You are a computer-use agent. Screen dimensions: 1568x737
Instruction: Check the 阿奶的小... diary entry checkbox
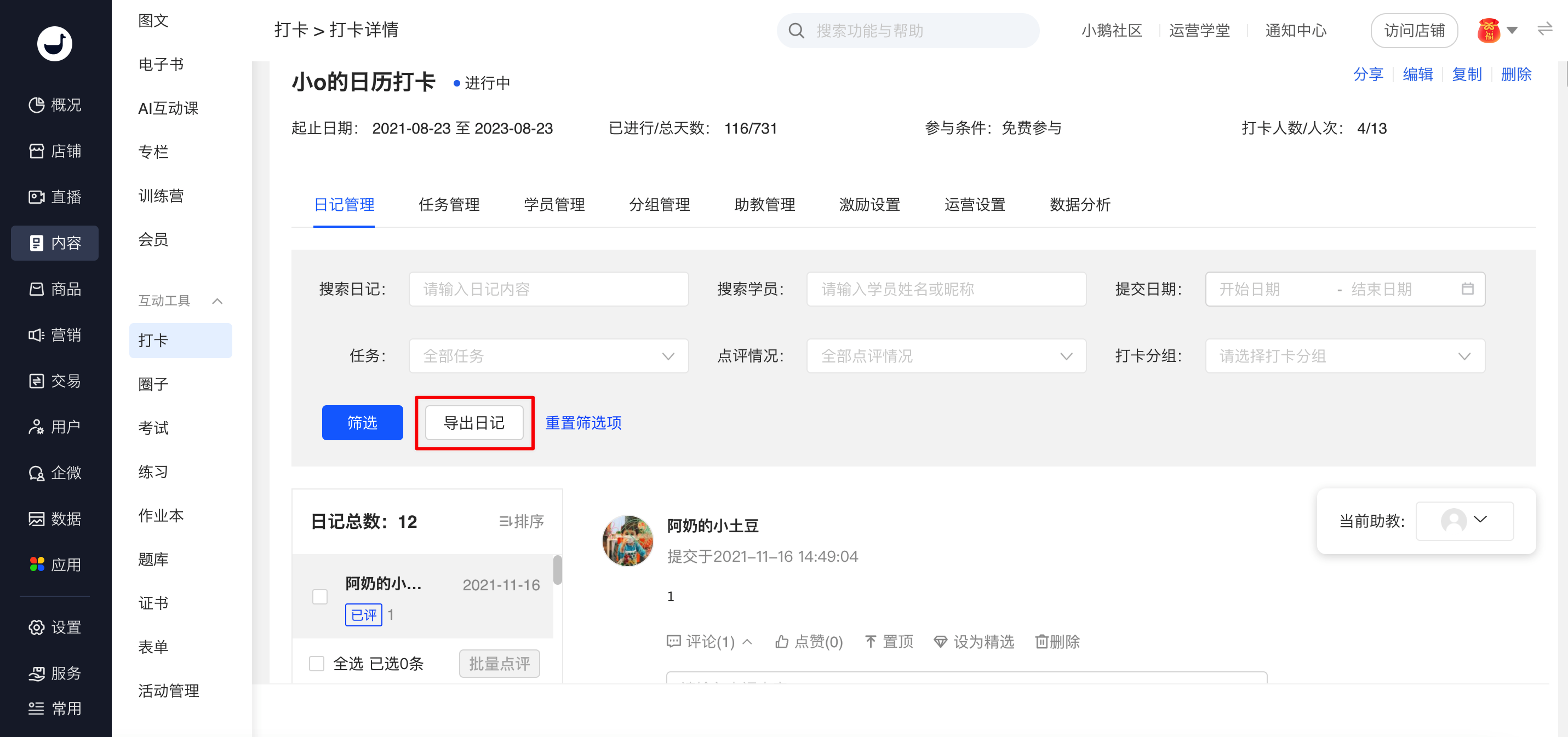[x=319, y=596]
